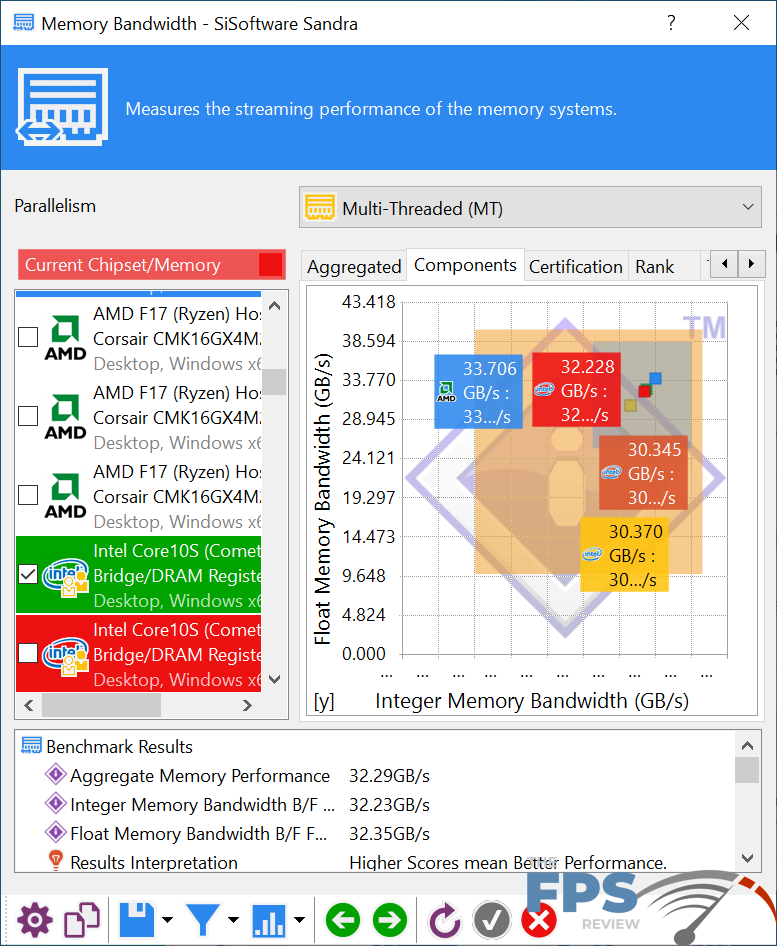The width and height of the screenshot is (777, 946).
Task: Go forward with green right arrow
Action: [x=390, y=919]
